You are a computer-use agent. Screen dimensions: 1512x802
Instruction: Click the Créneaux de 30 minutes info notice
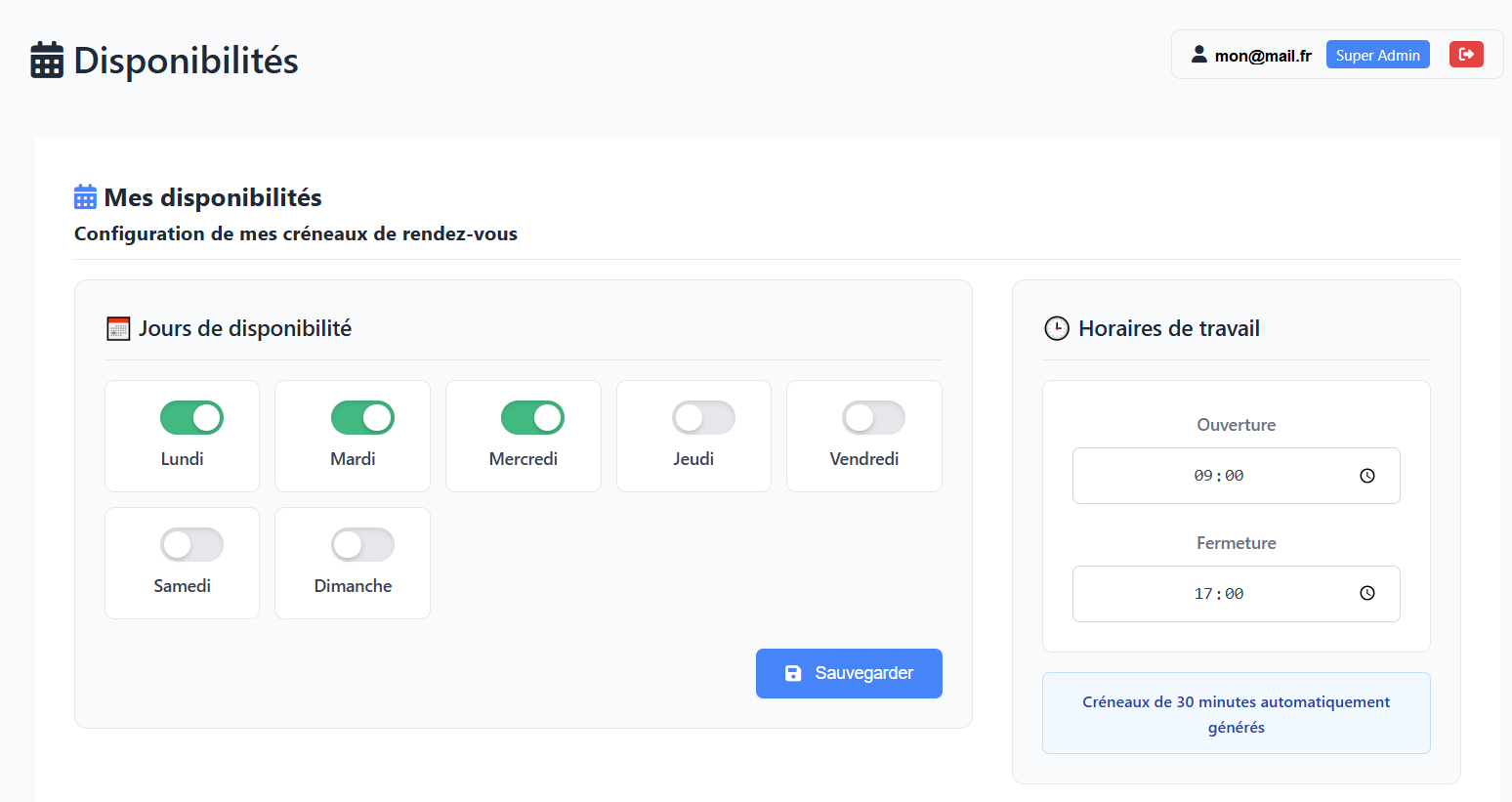pyautogui.click(x=1237, y=713)
